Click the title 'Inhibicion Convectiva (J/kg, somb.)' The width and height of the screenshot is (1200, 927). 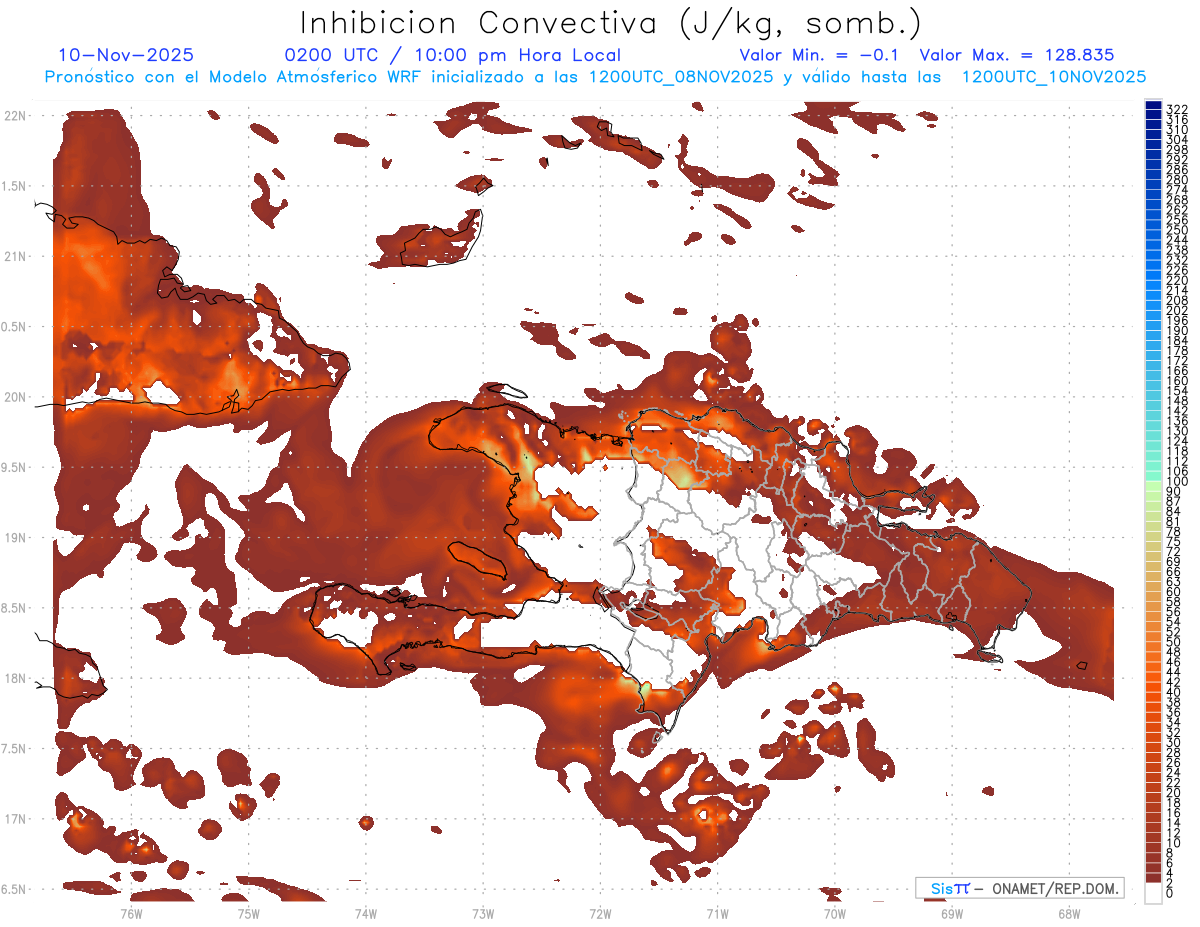(610, 23)
